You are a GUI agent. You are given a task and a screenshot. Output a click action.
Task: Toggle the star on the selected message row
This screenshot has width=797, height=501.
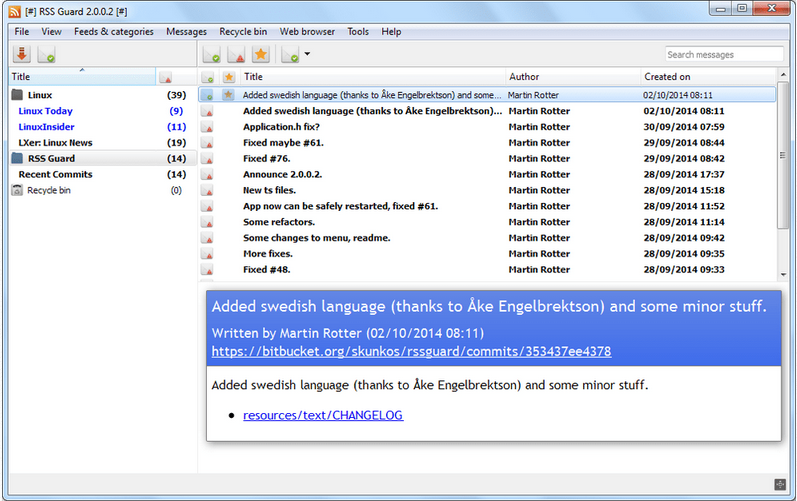coord(228,95)
